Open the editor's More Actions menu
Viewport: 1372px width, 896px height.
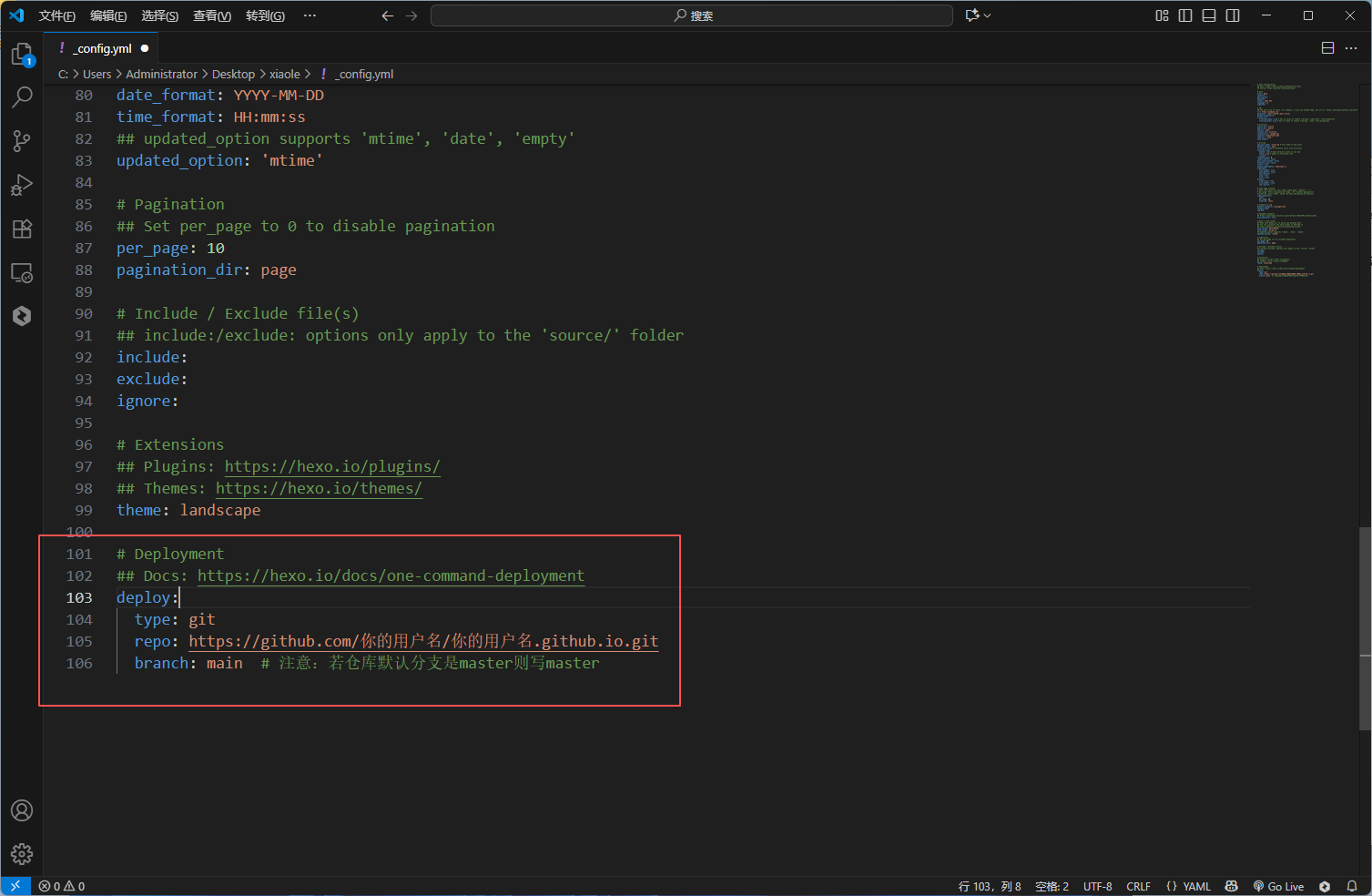click(x=1351, y=48)
